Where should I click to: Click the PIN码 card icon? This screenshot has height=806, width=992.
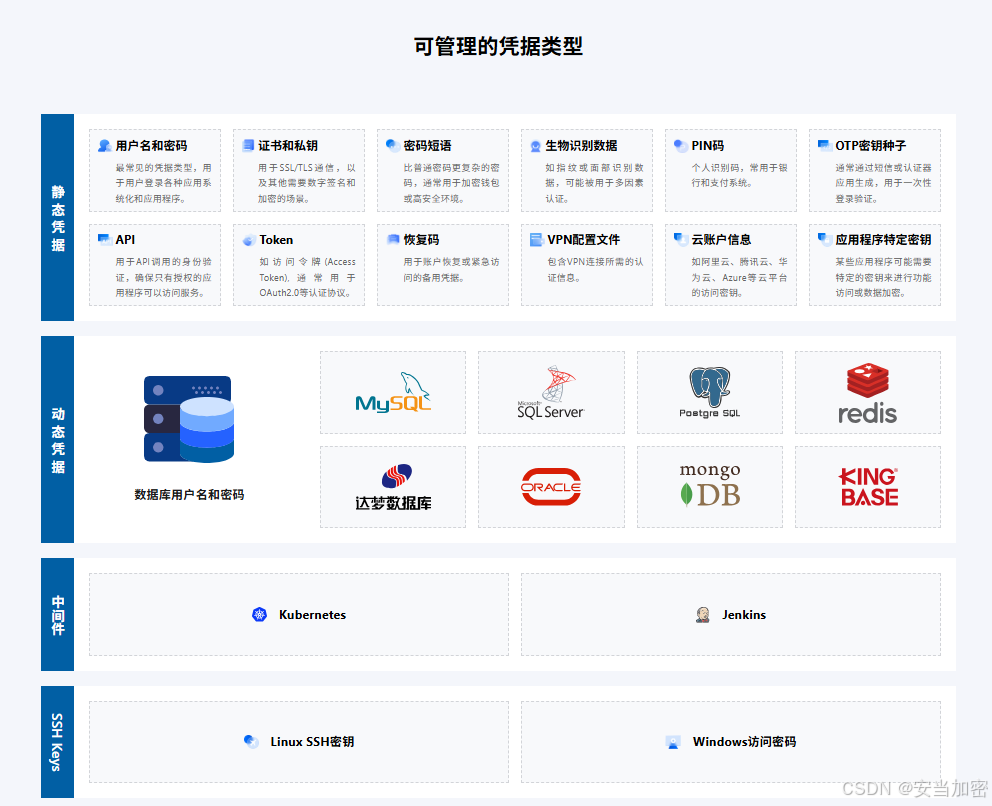coord(681,146)
